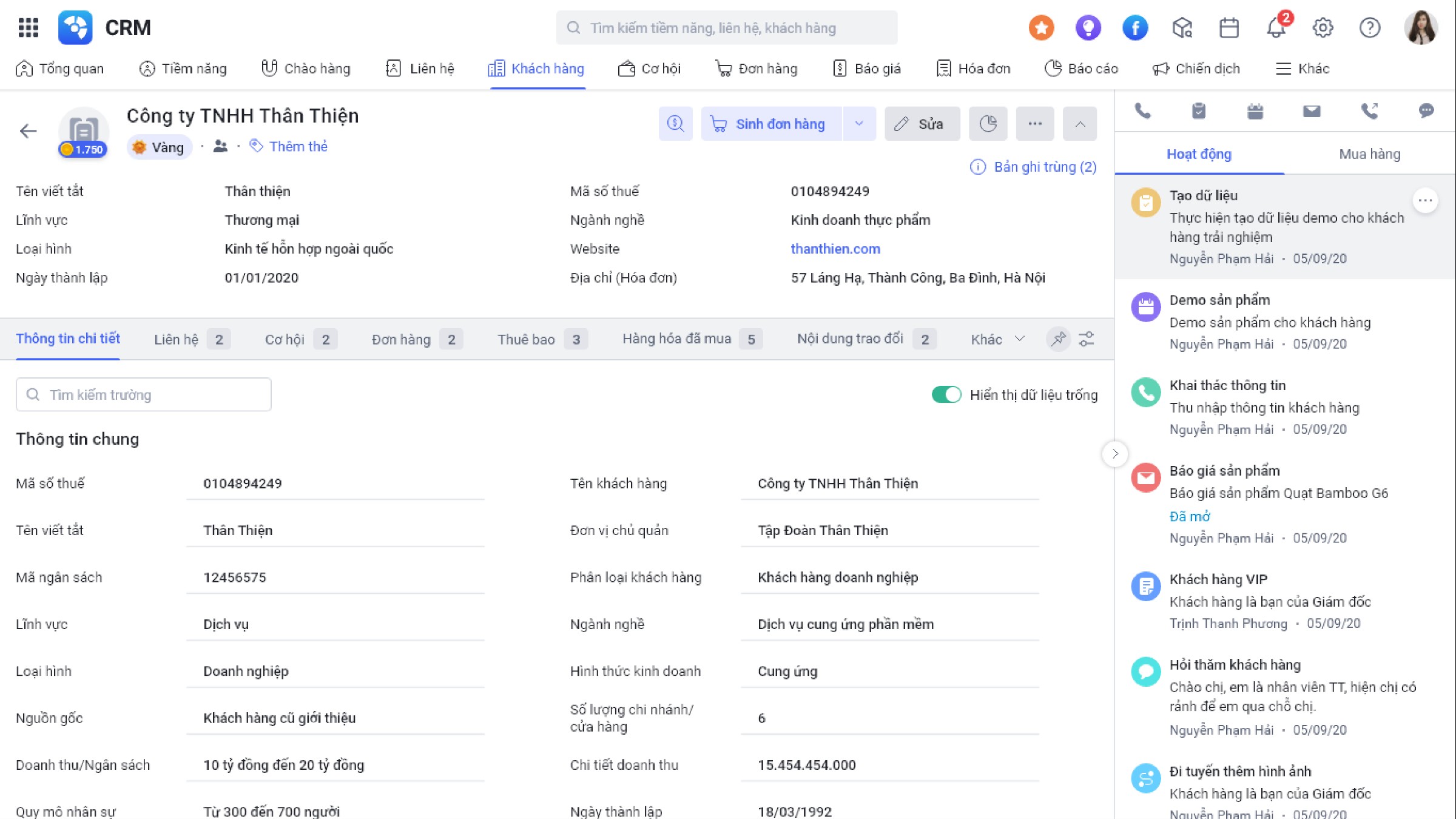Collapse the right activity panel
The image size is (1456, 819).
[1114, 454]
